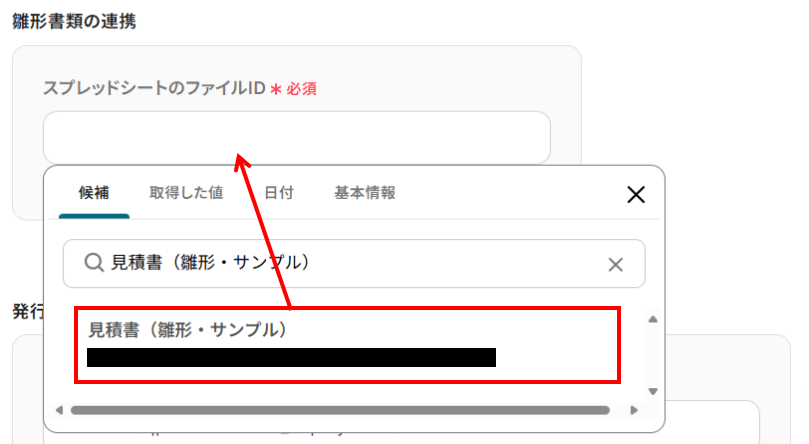Select the 候補 tab

tap(94, 193)
